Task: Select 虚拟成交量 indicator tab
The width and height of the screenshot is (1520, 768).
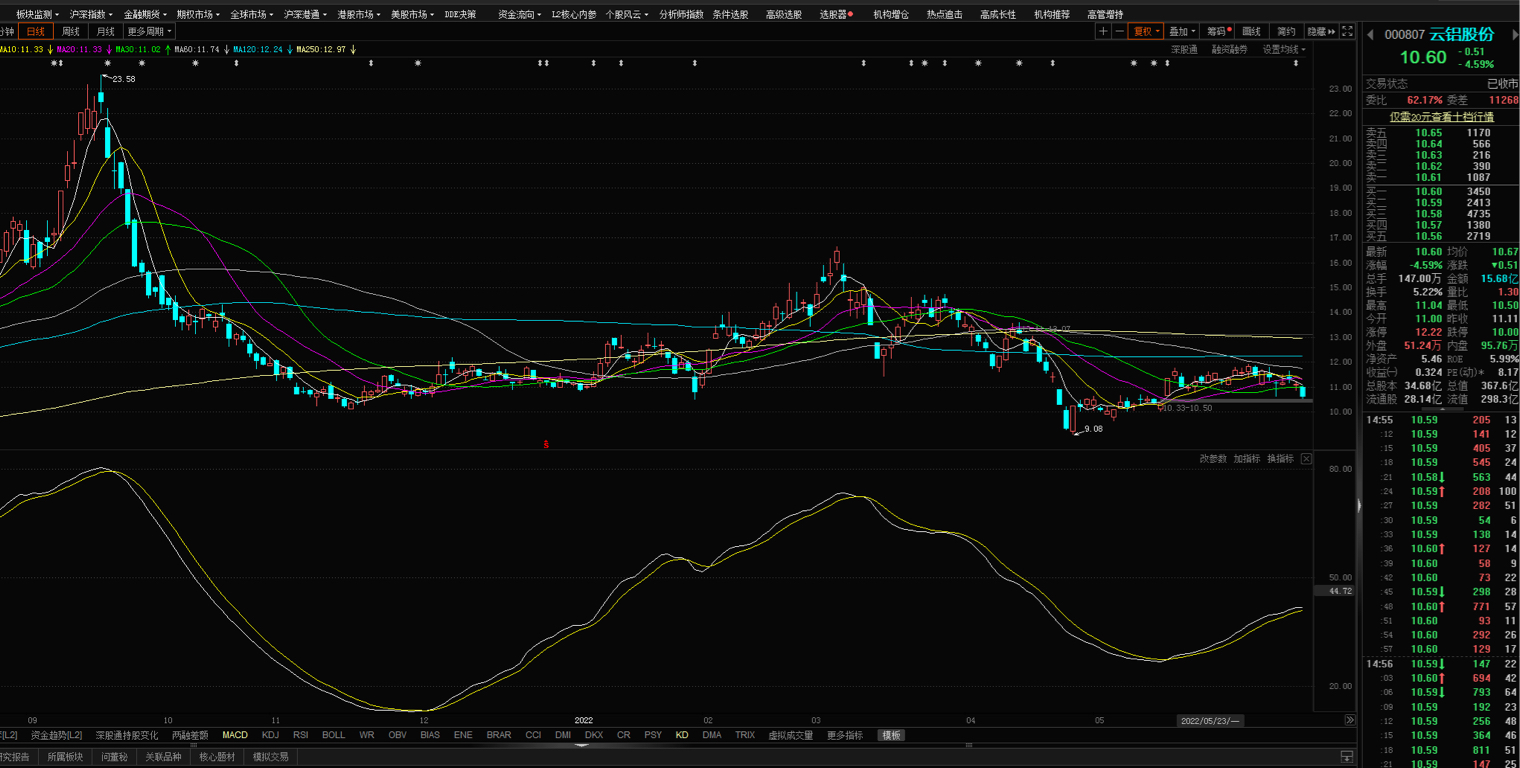Action: coord(790,735)
